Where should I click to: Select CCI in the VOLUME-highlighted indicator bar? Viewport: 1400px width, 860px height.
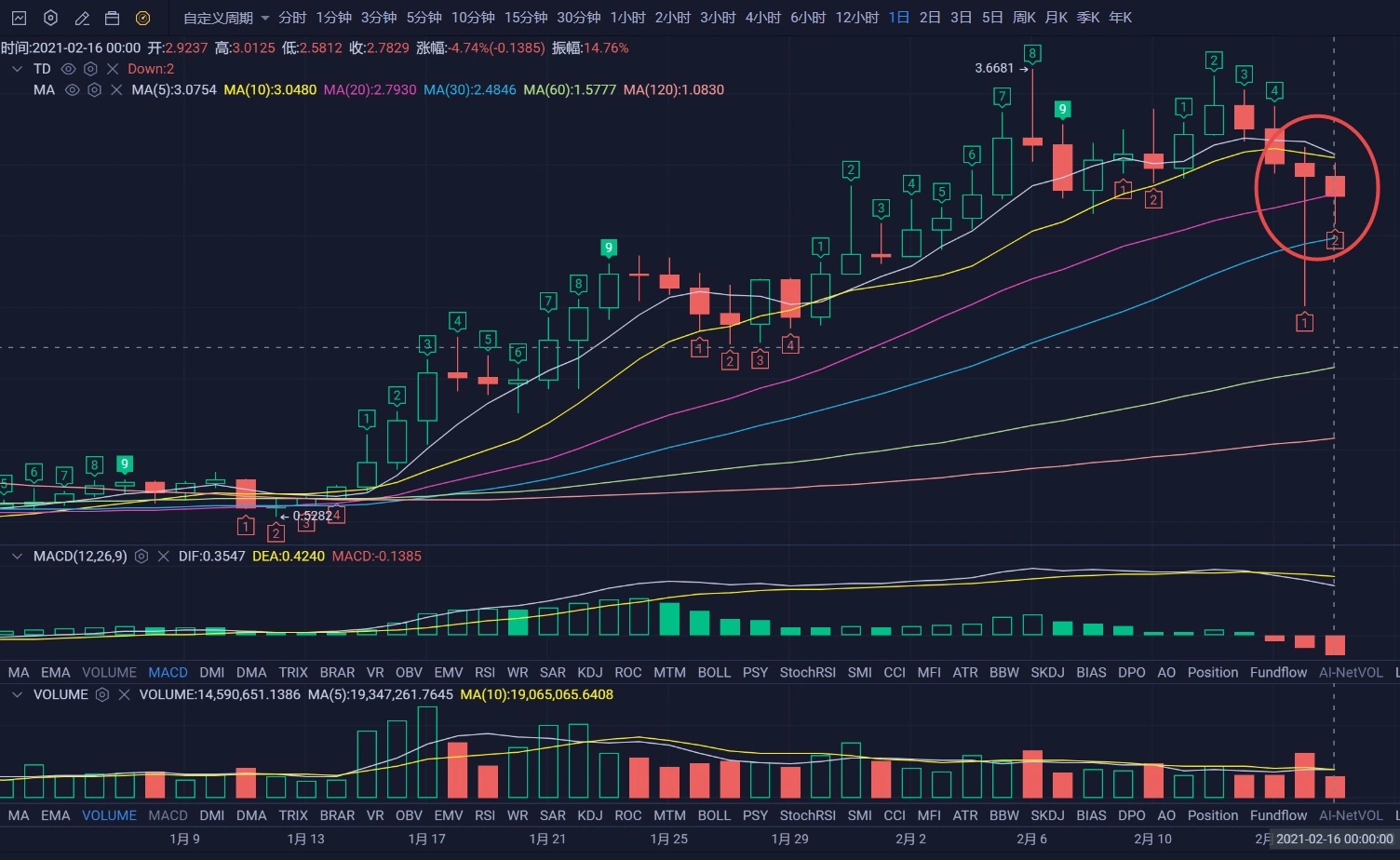(x=895, y=815)
